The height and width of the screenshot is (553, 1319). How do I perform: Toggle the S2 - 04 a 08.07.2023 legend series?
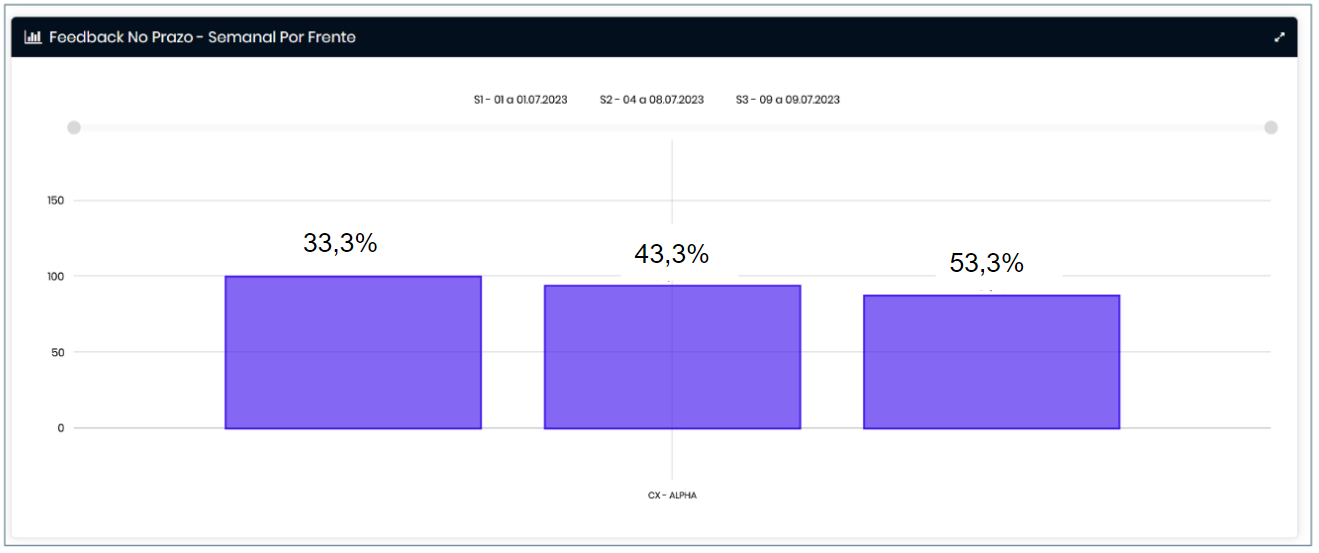pyautogui.click(x=651, y=100)
